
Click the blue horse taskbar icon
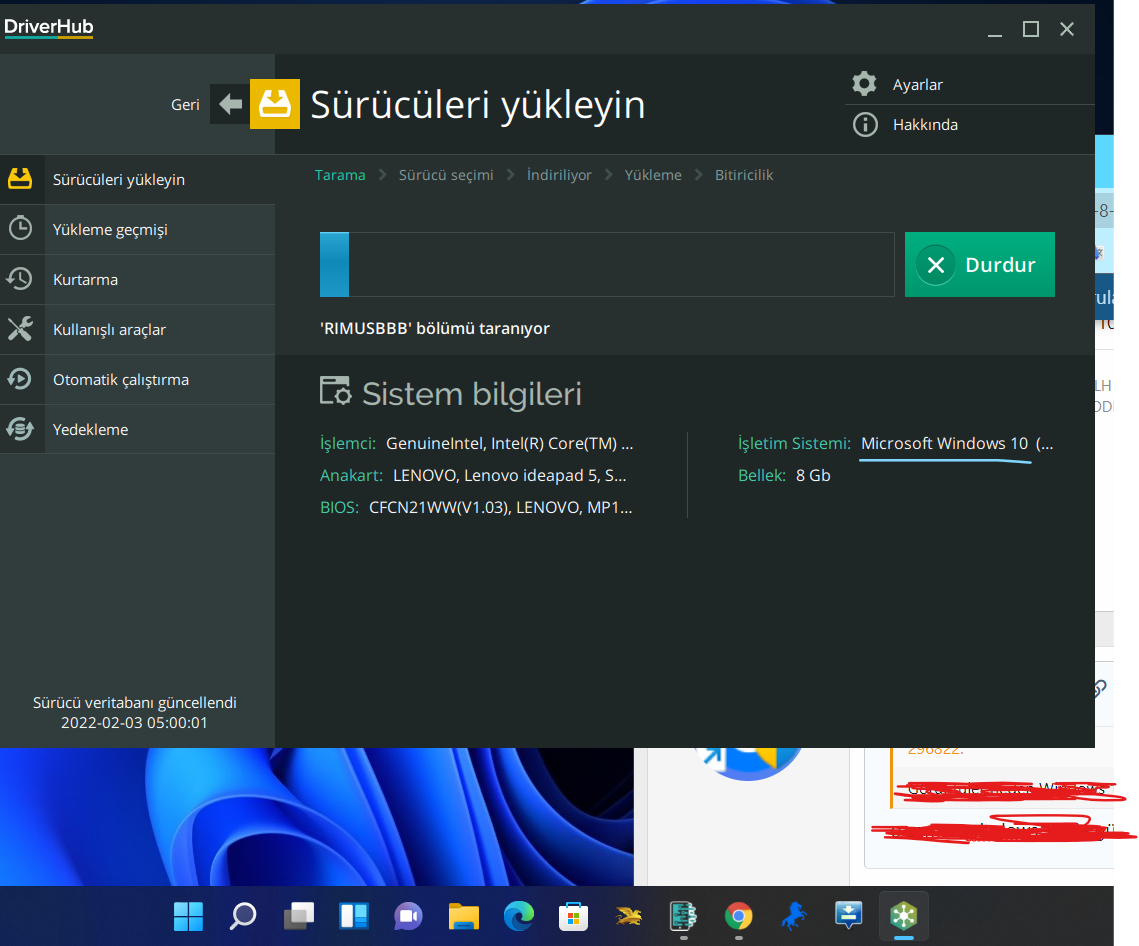pos(793,916)
